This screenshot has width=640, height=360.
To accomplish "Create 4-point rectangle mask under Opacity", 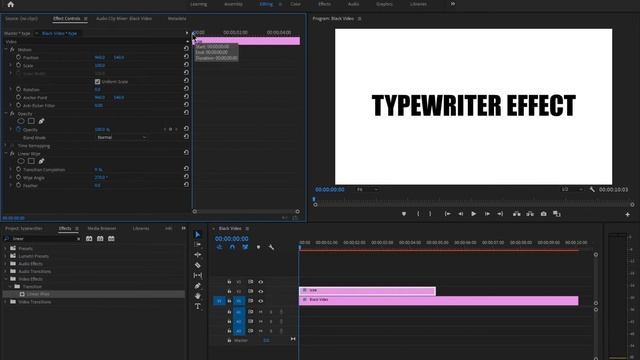I will (31, 121).
